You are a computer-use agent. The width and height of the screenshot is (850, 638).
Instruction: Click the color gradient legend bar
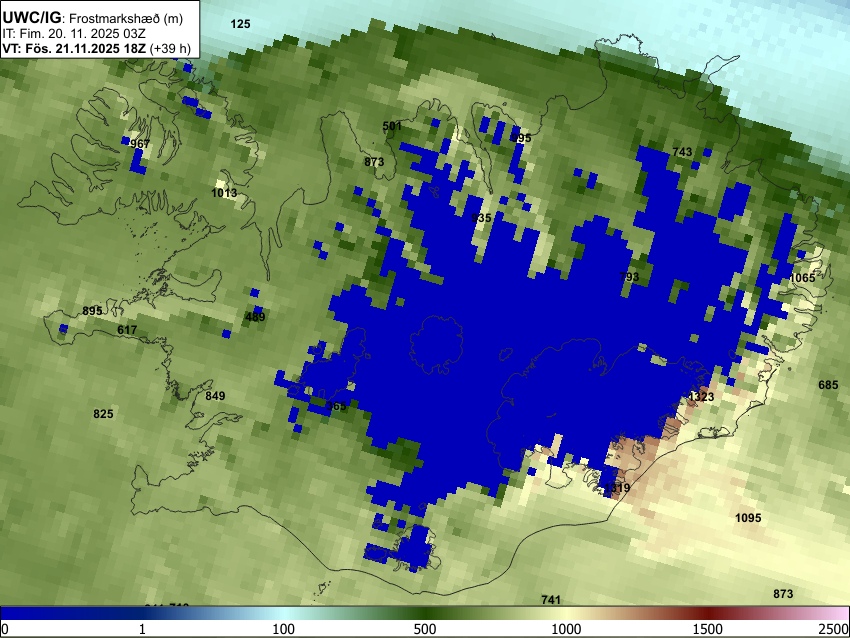click(425, 613)
